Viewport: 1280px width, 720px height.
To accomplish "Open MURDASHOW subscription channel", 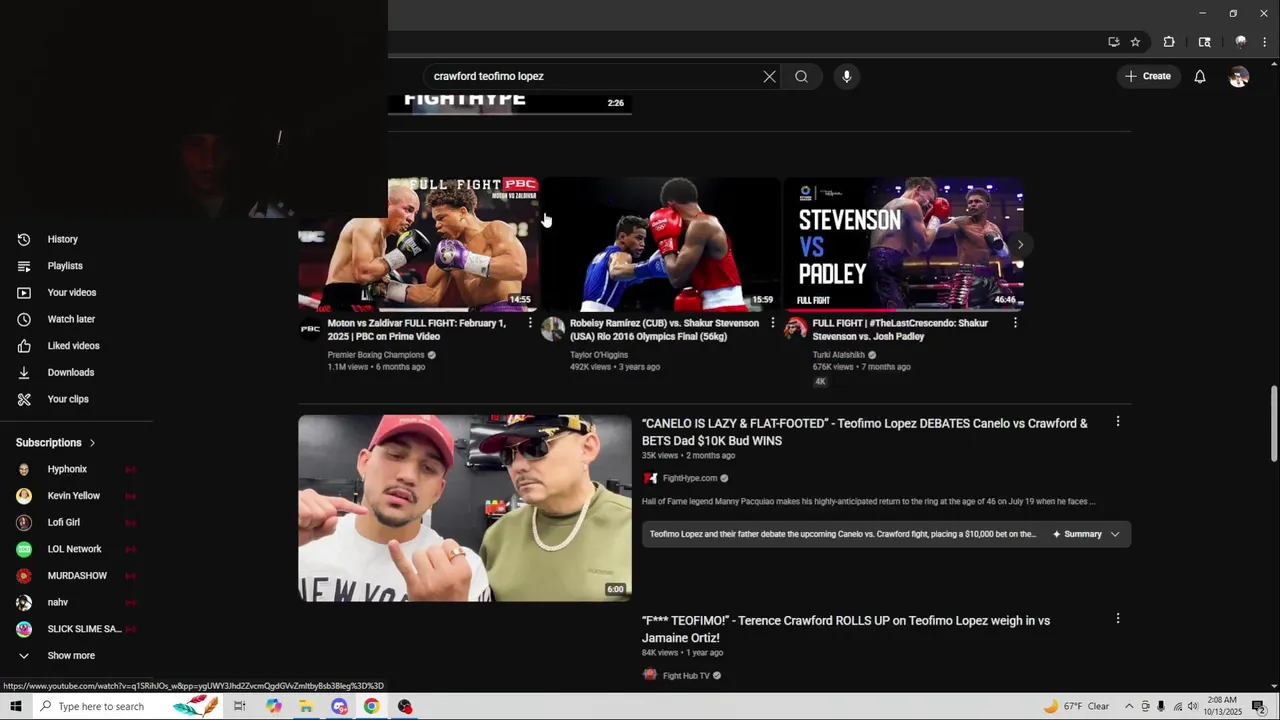I will [77, 576].
